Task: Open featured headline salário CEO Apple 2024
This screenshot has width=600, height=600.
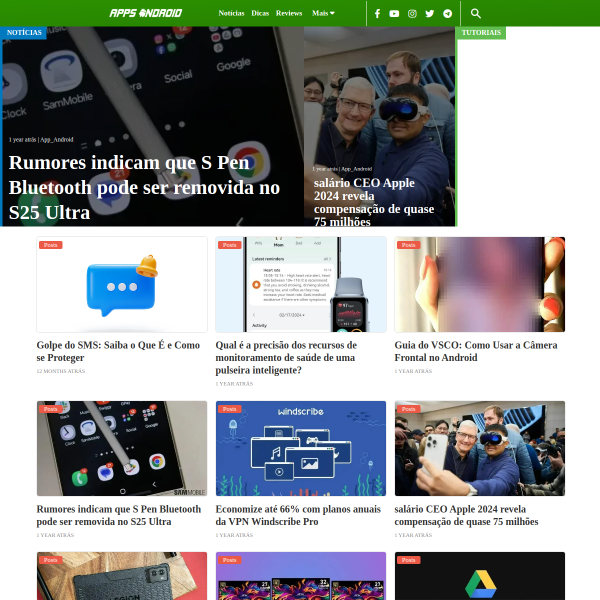Action: coord(374,202)
